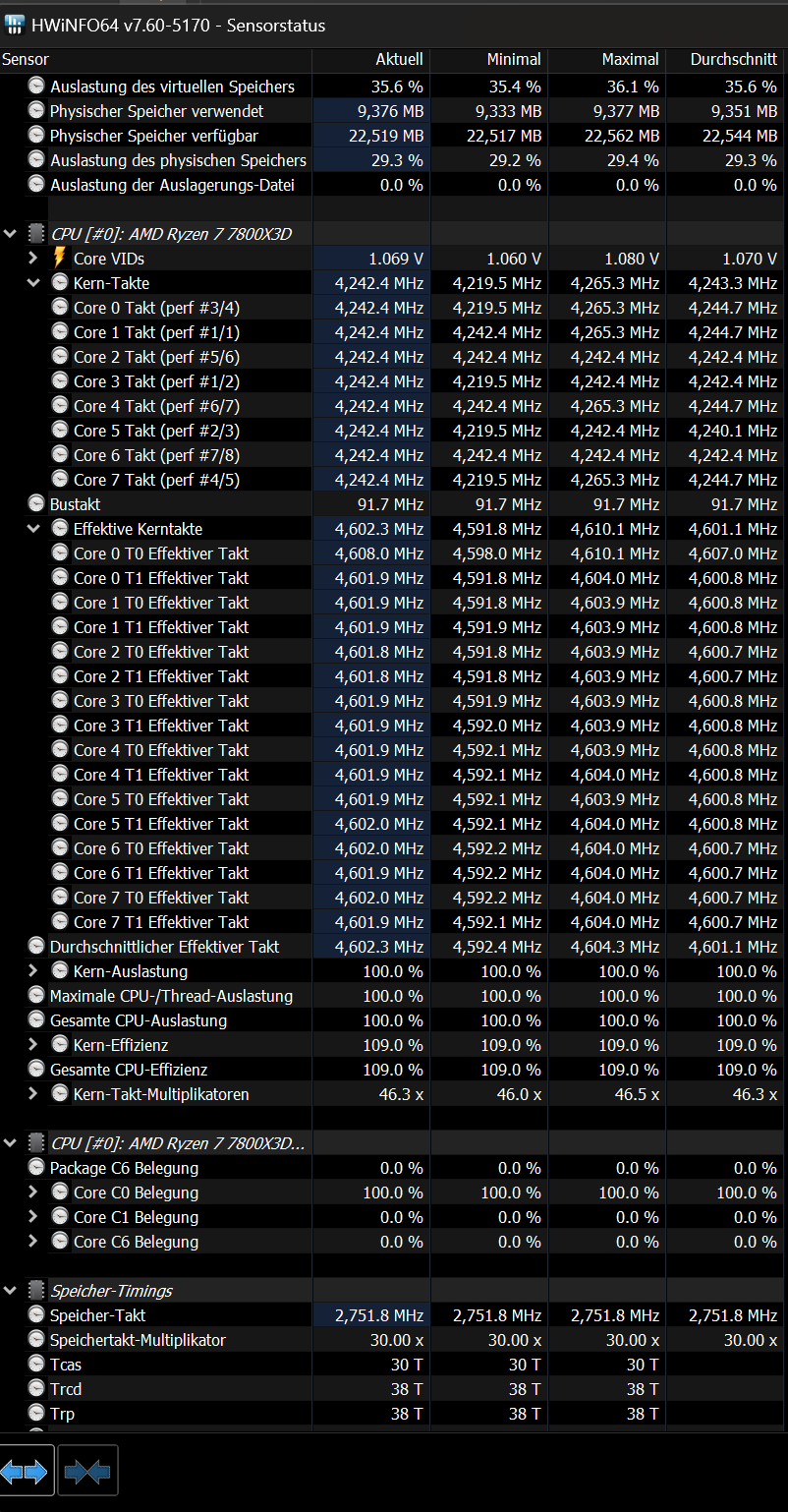This screenshot has height=1512, width=788.
Task: Click the 4,610.1 MHz maximum Effektive Kerntakte value
Action: (615, 529)
